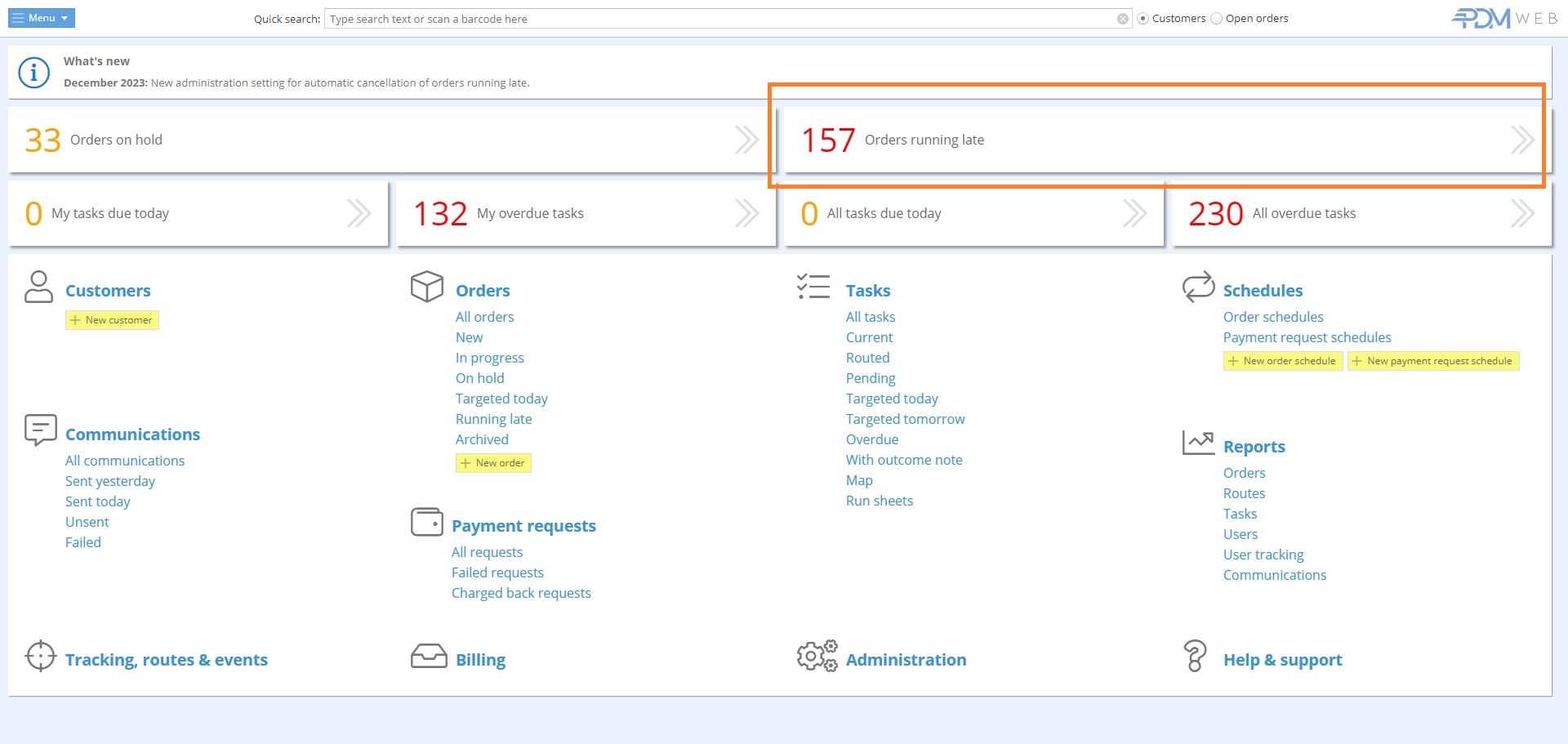This screenshot has width=1568, height=744.
Task: Clear quick search with the X icon
Action: pos(1123,19)
